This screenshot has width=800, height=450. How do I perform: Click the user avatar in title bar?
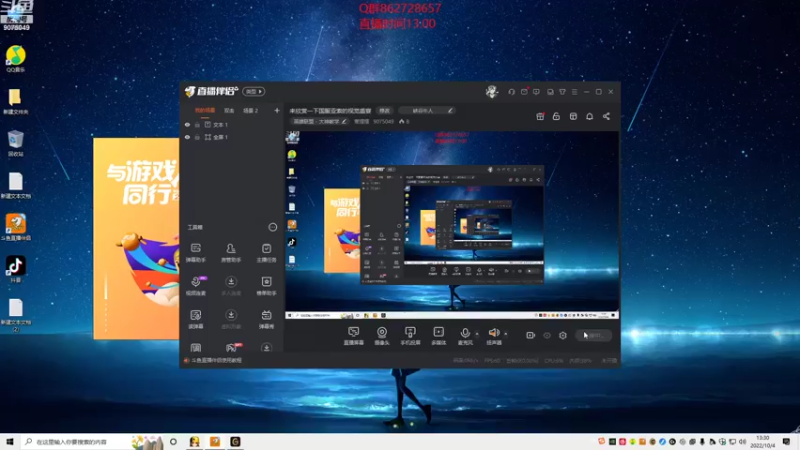(492, 92)
